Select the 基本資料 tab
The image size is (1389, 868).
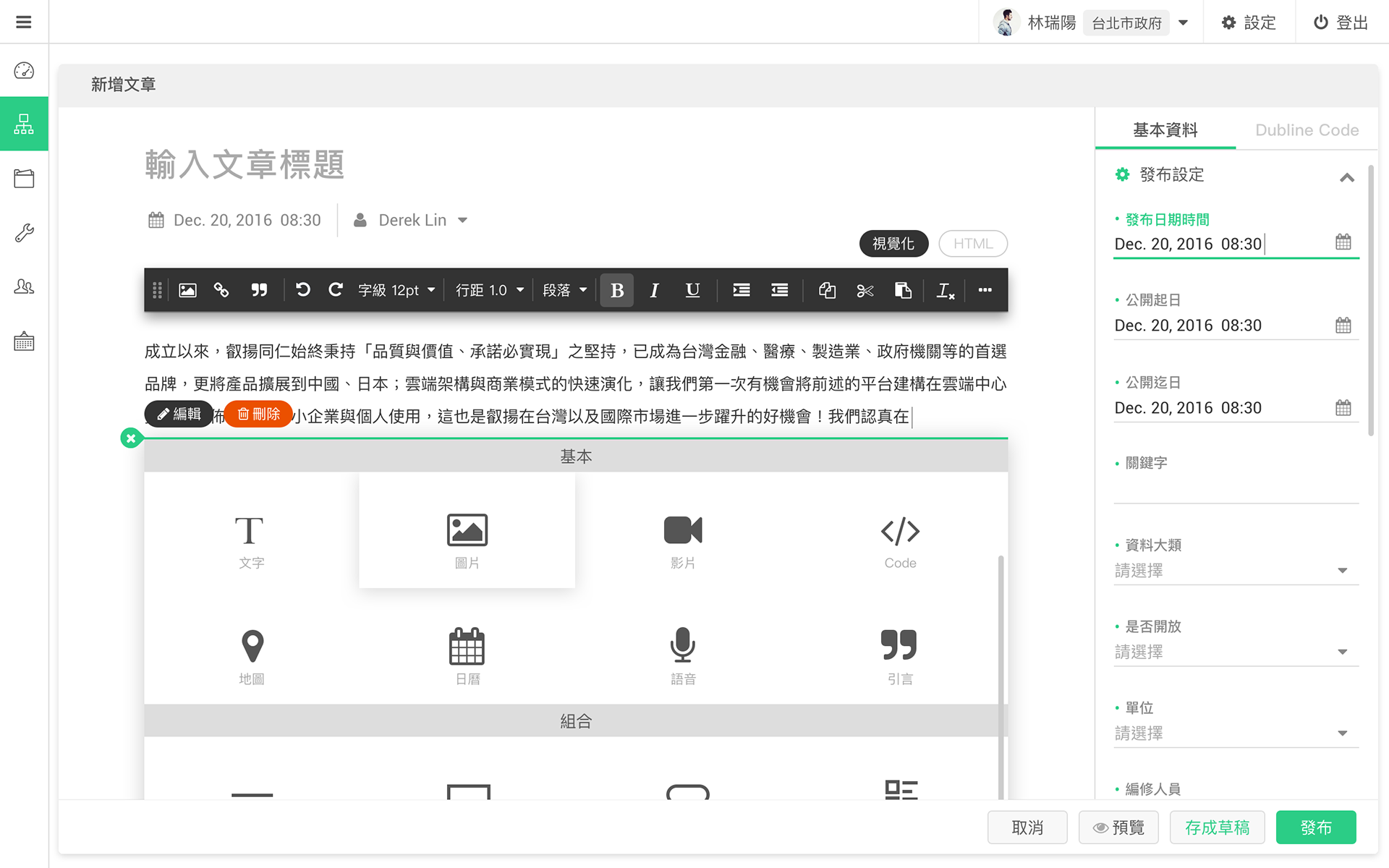coord(1165,130)
